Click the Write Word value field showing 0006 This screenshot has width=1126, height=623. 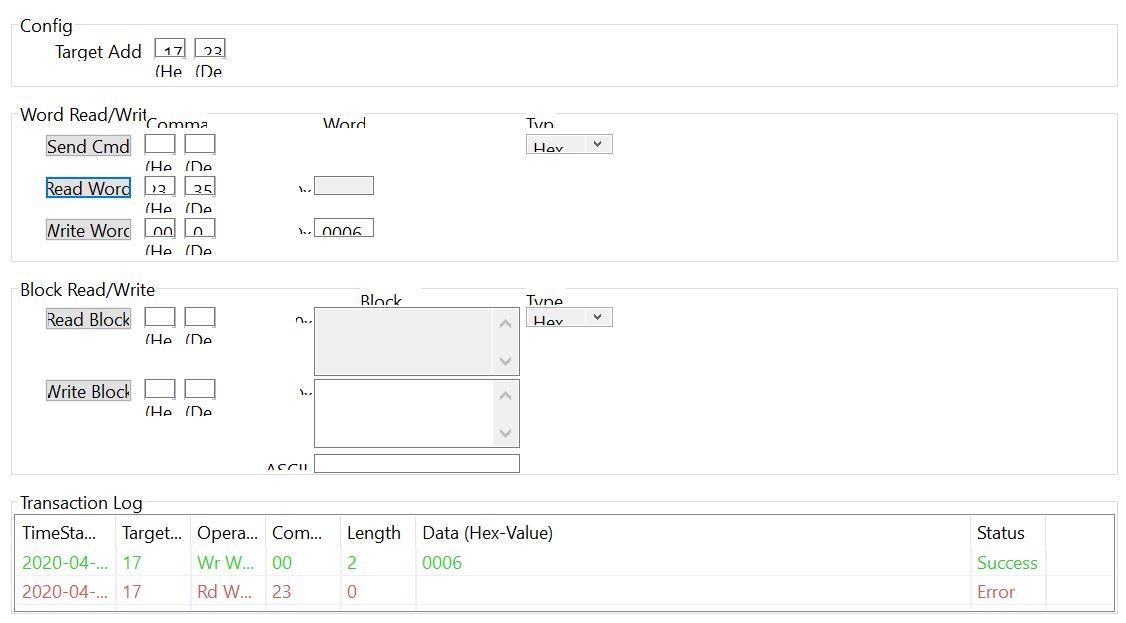343,228
